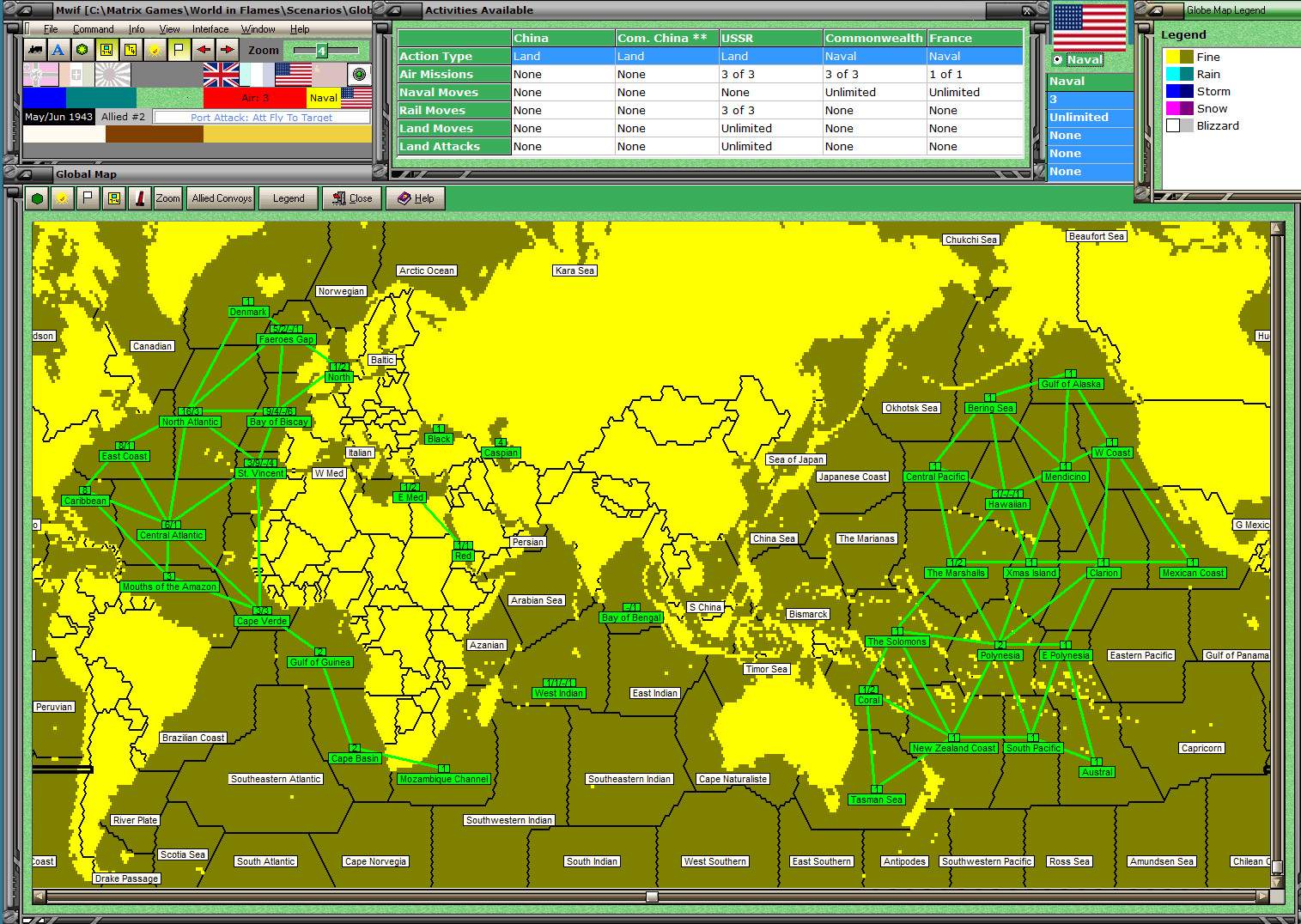Click the large USA flag above Naval option
Image resolution: width=1301 pixels, height=924 pixels.
[x=1089, y=27]
